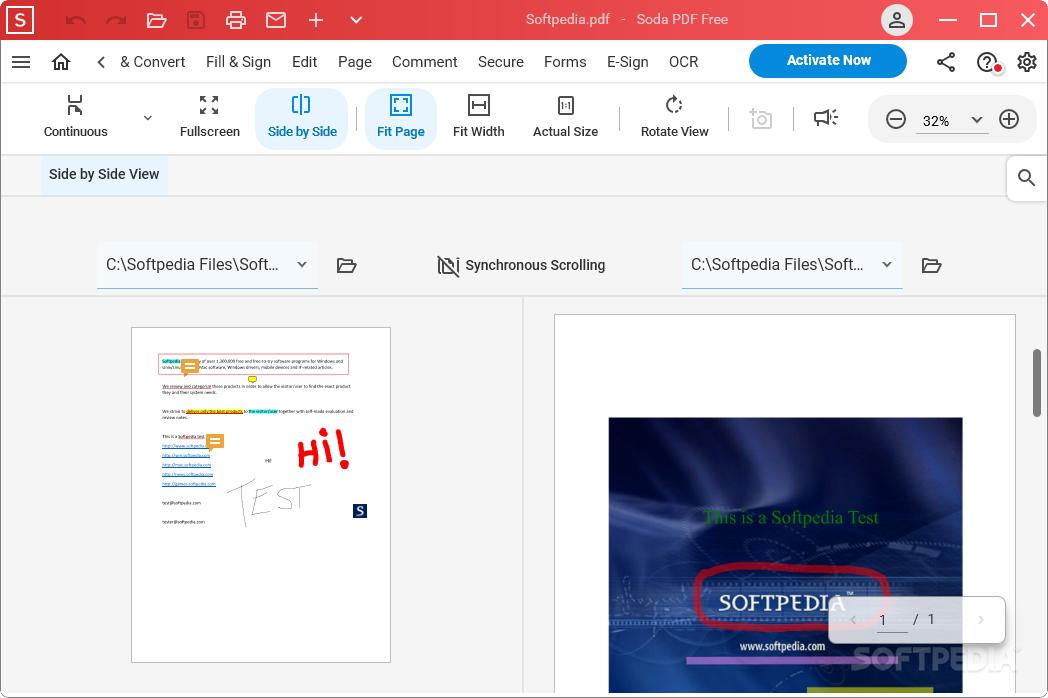Image resolution: width=1048 pixels, height=698 pixels.
Task: Expand the Continuous view mode dropdown arrow
Action: (148, 118)
